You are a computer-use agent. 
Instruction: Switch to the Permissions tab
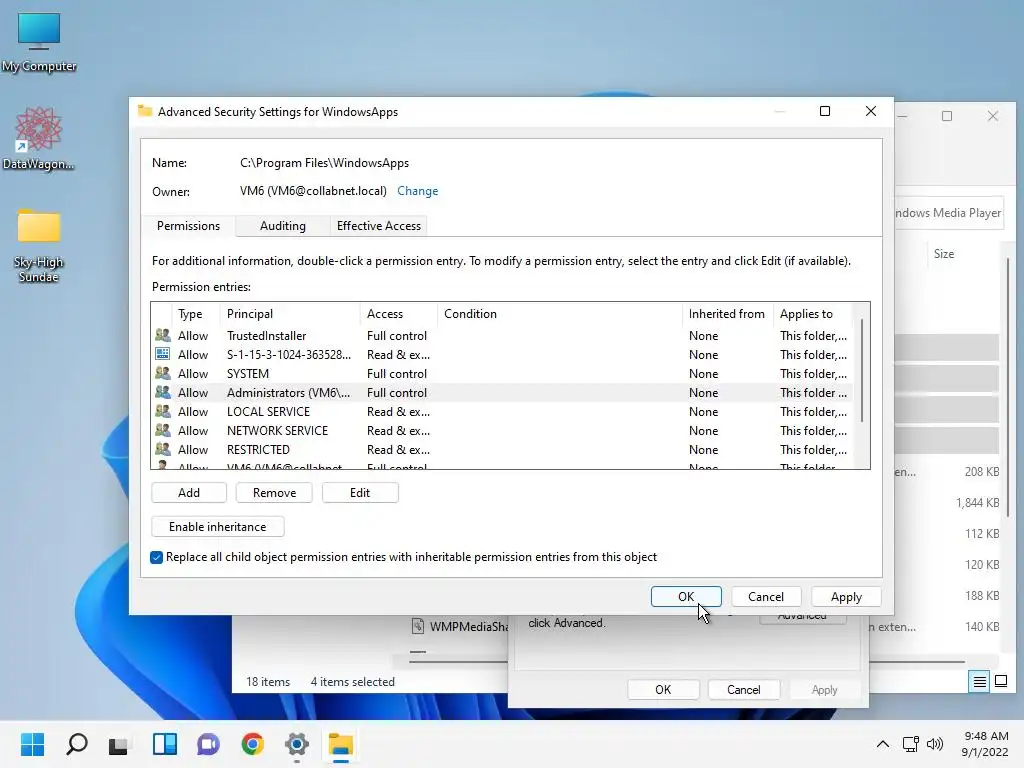pyautogui.click(x=188, y=226)
